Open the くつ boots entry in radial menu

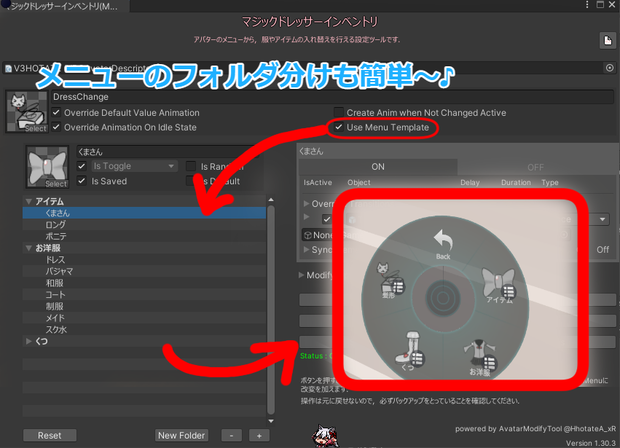[410, 352]
